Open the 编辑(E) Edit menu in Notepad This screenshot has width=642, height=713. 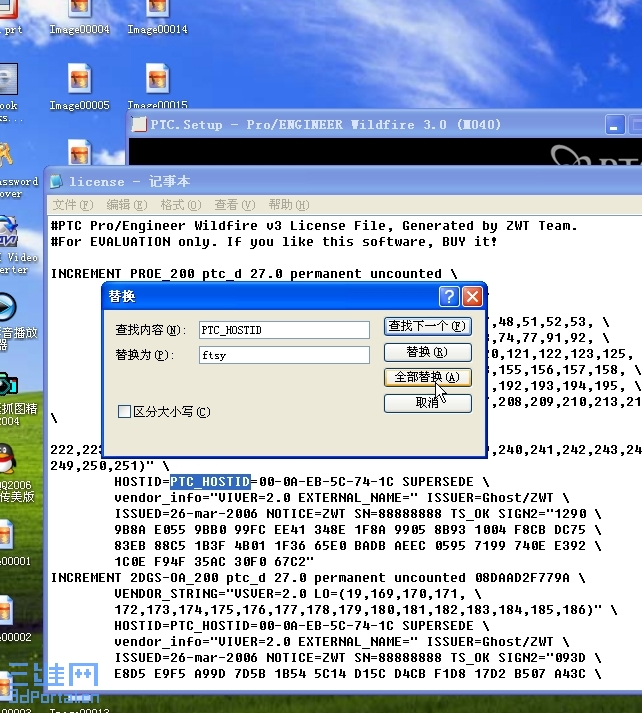[x=127, y=205]
